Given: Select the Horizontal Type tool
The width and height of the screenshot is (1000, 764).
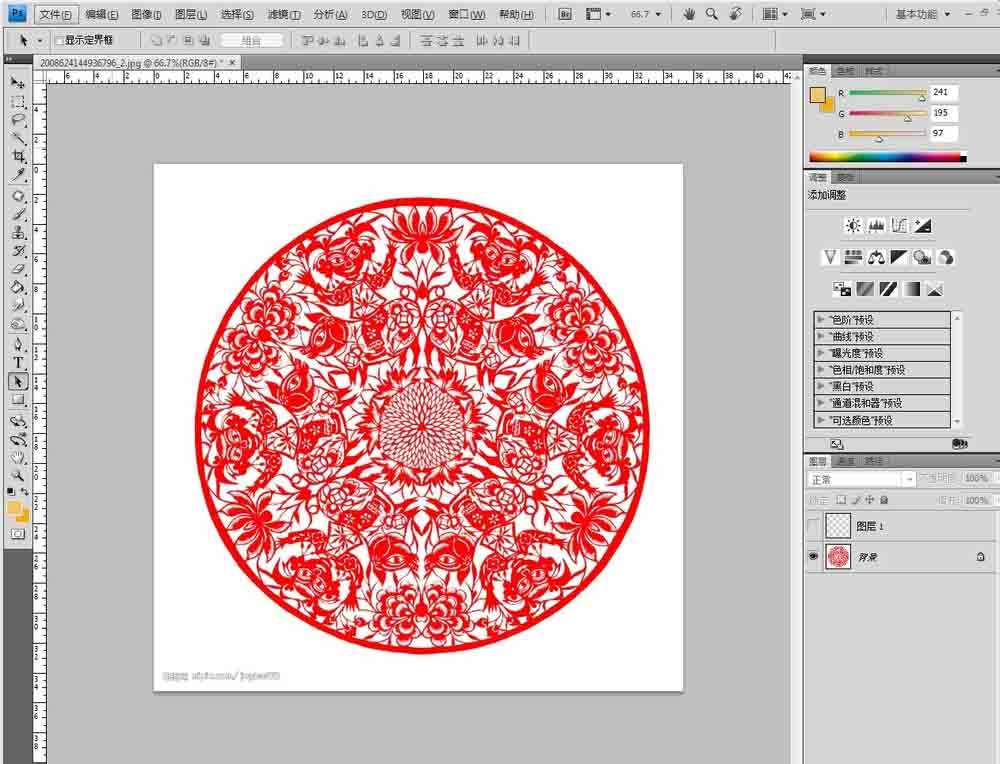Looking at the screenshot, I should (18, 363).
